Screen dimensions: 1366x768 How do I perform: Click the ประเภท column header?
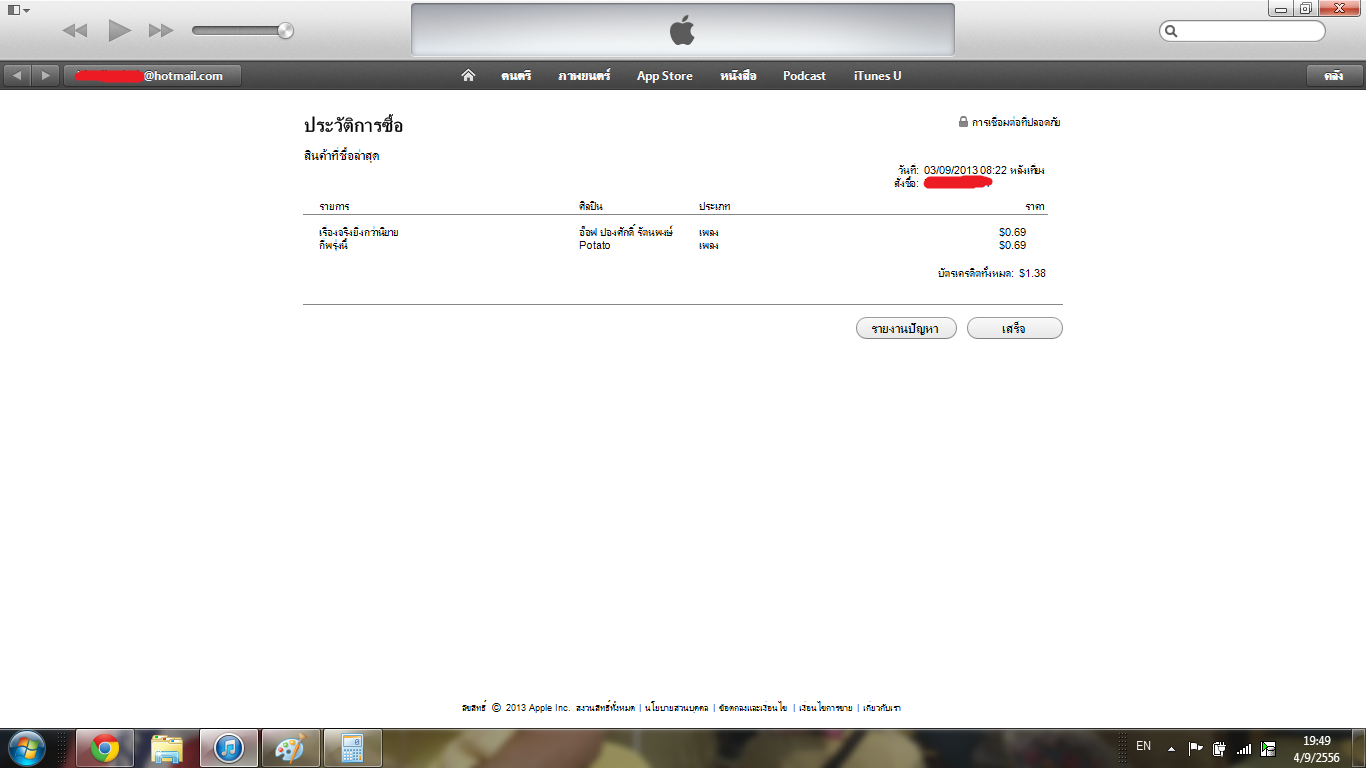click(714, 206)
